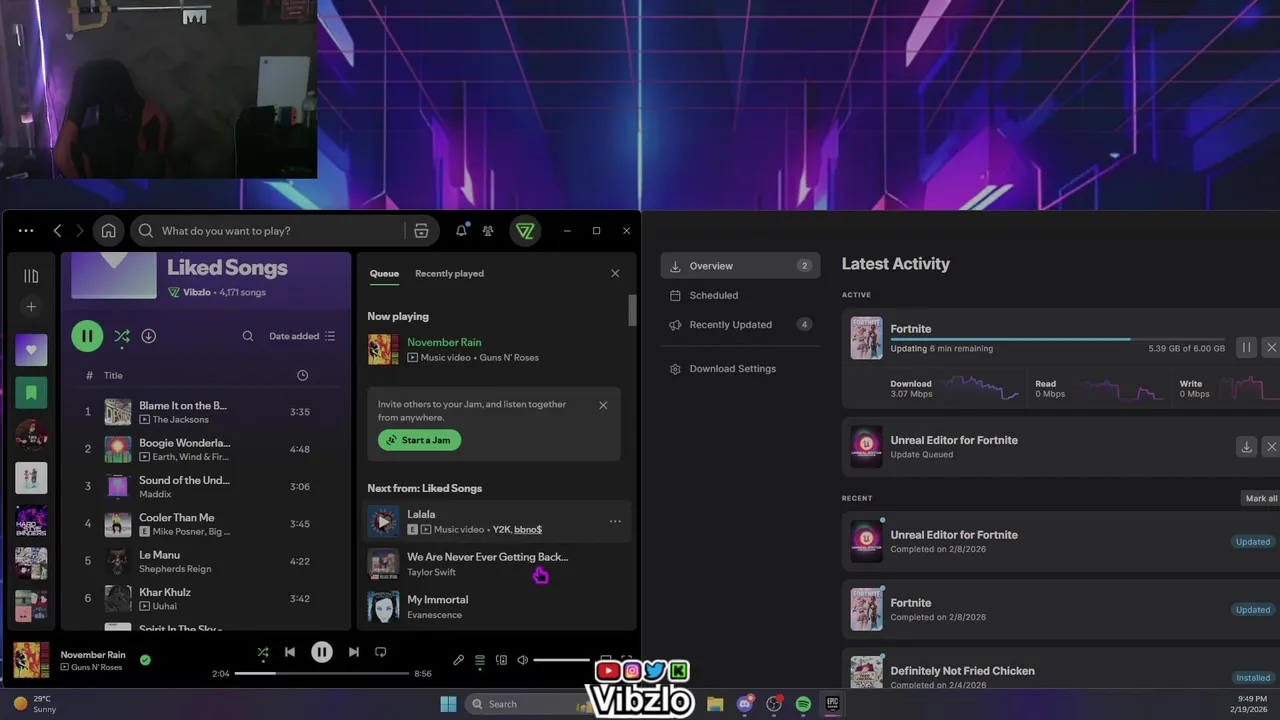Pause playback with the green Liked Songs button
This screenshot has width=1280, height=720.
point(87,337)
